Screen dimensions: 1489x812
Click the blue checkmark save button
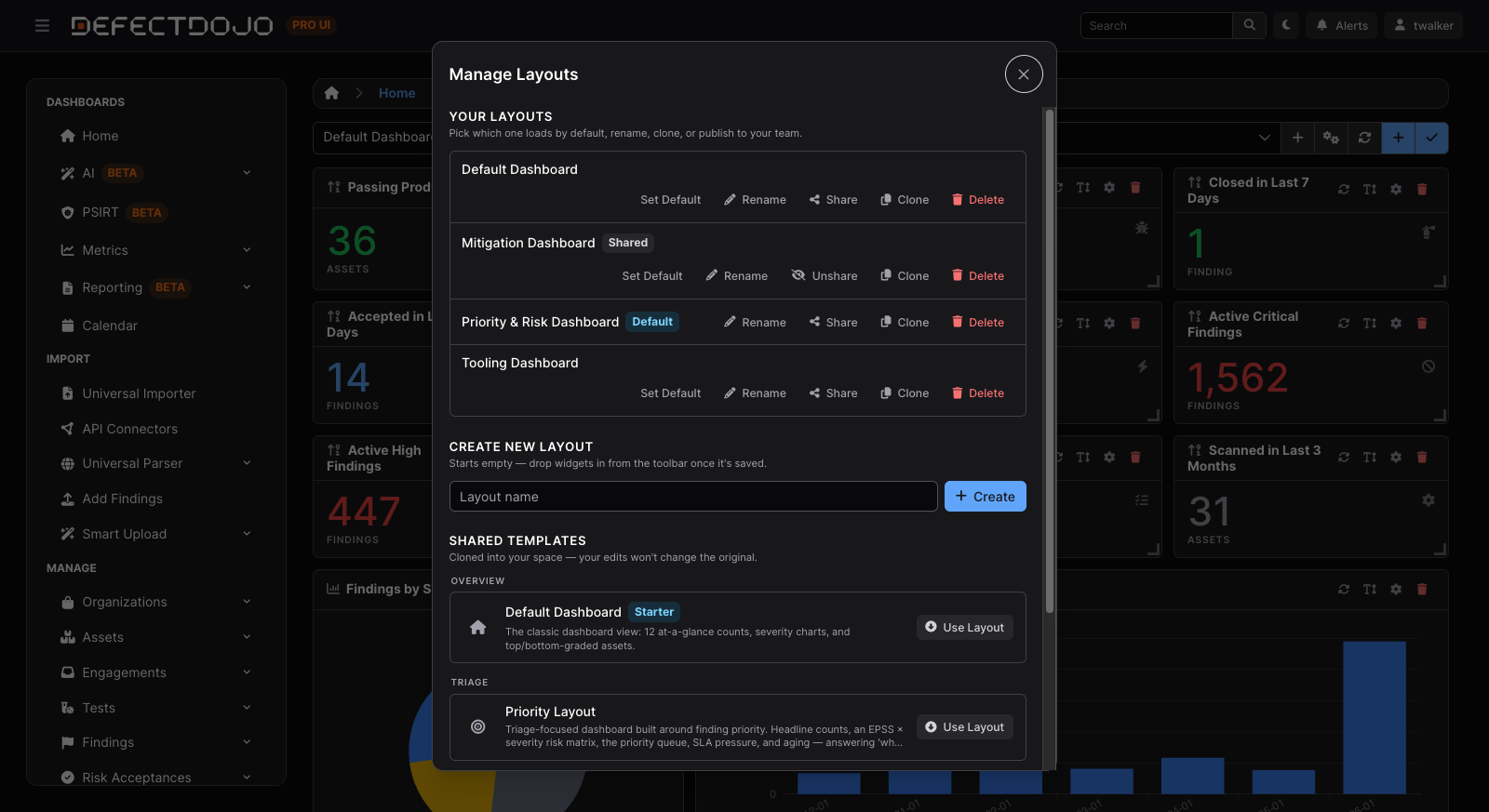tap(1431, 138)
